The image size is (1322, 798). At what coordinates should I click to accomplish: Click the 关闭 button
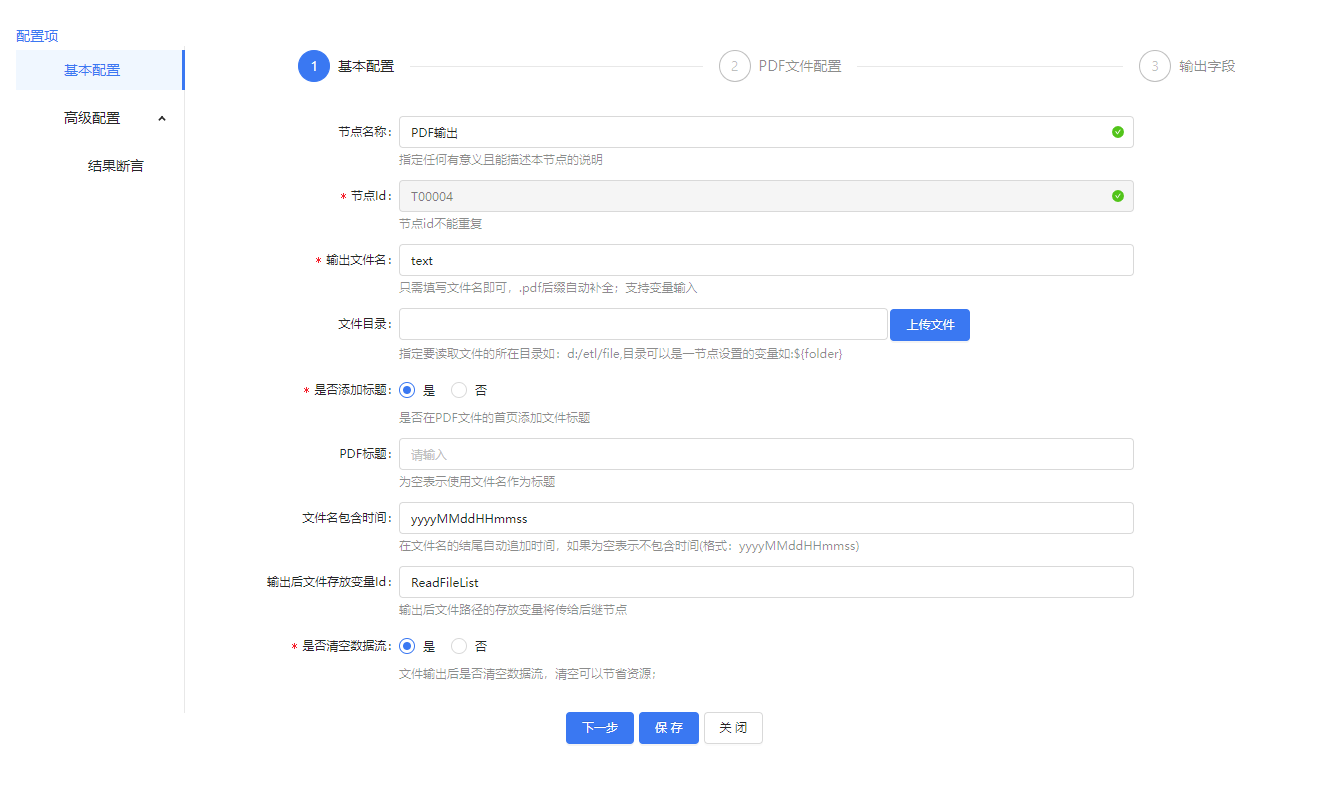[733, 728]
